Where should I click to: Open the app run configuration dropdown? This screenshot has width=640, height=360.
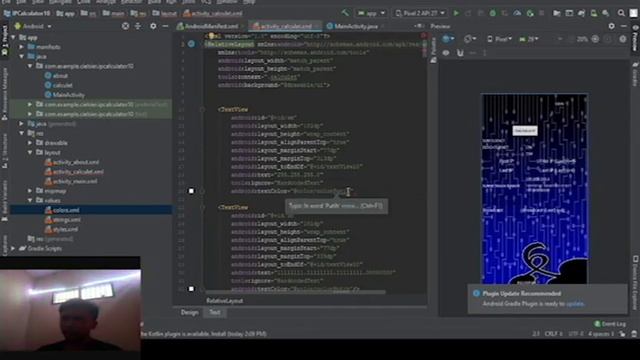(x=371, y=13)
